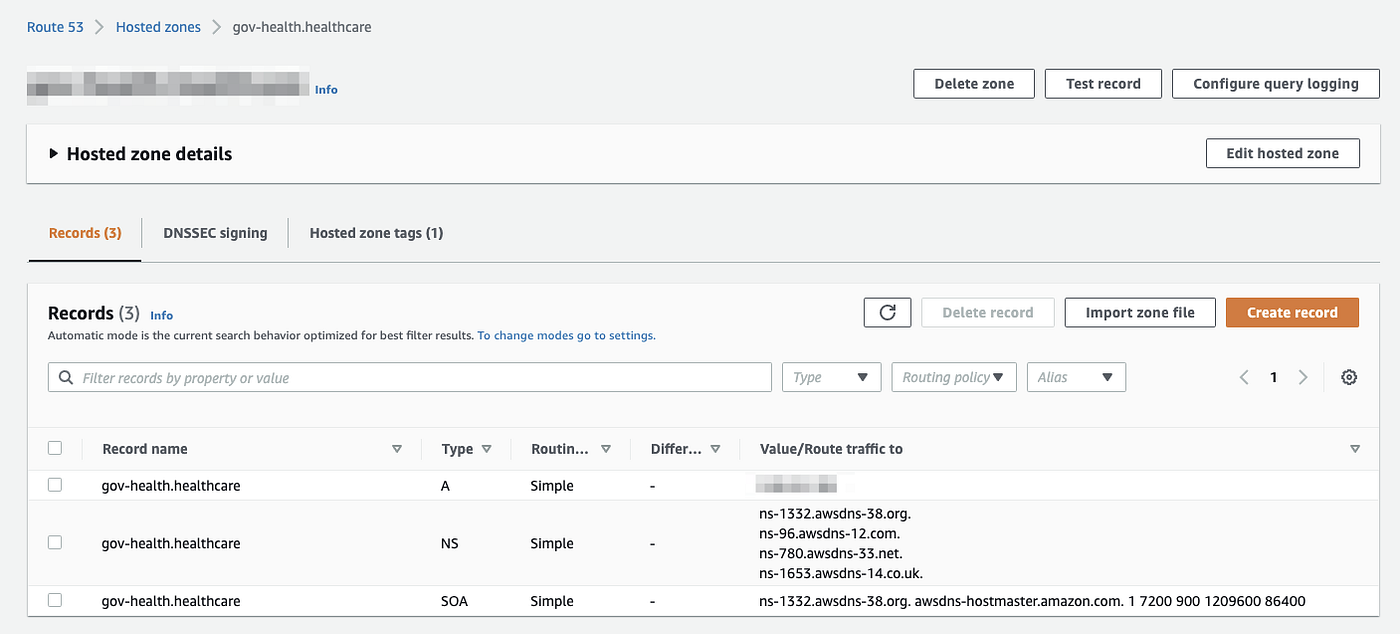Click Simple routing cell in NS row
The width and height of the screenshot is (1400, 634).
[552, 543]
